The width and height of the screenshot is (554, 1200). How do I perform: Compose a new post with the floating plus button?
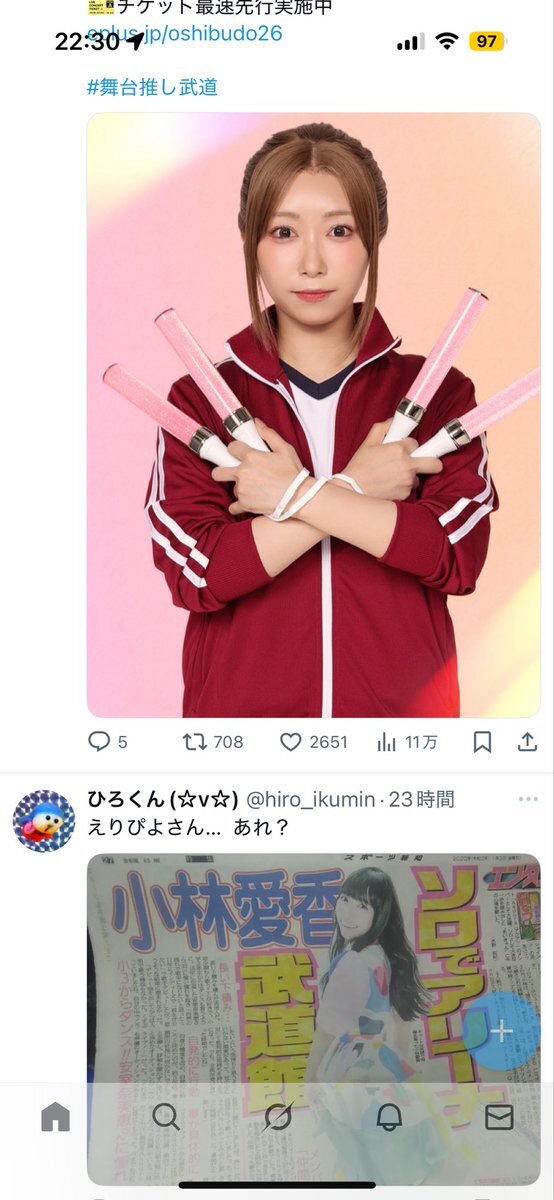coord(501,1031)
